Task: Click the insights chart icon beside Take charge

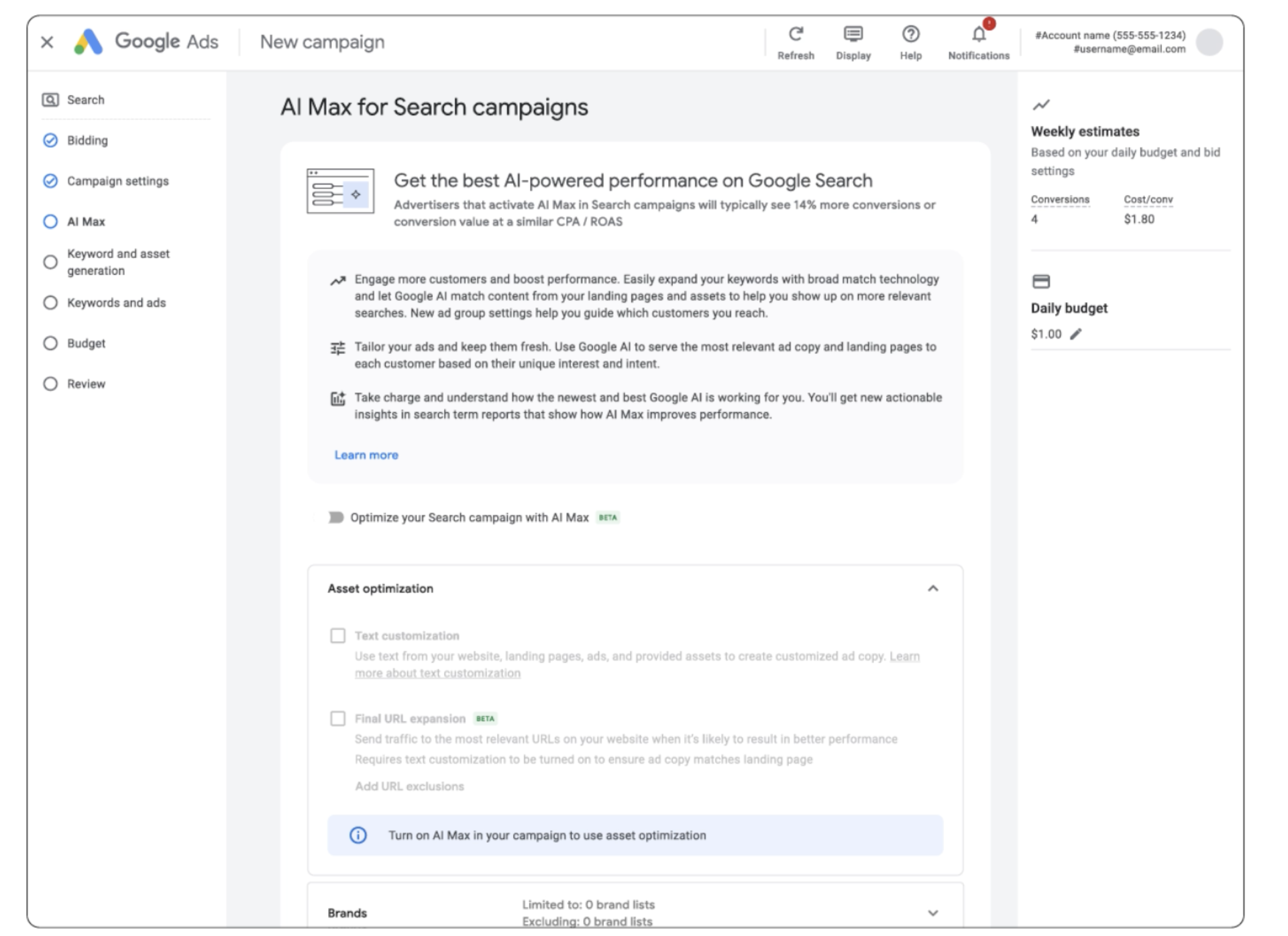Action: click(337, 398)
